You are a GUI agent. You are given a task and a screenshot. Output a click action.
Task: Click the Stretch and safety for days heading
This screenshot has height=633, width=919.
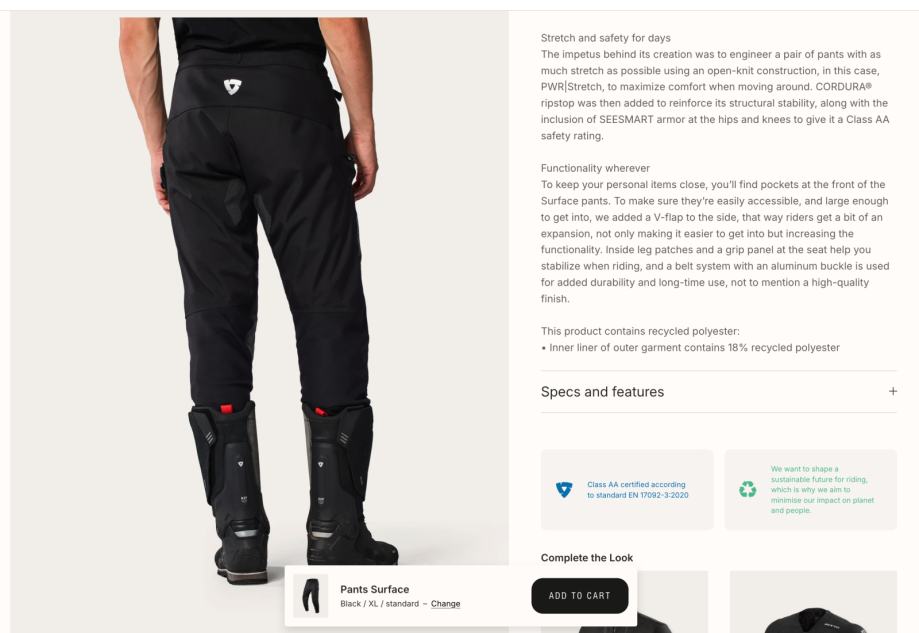(x=605, y=38)
